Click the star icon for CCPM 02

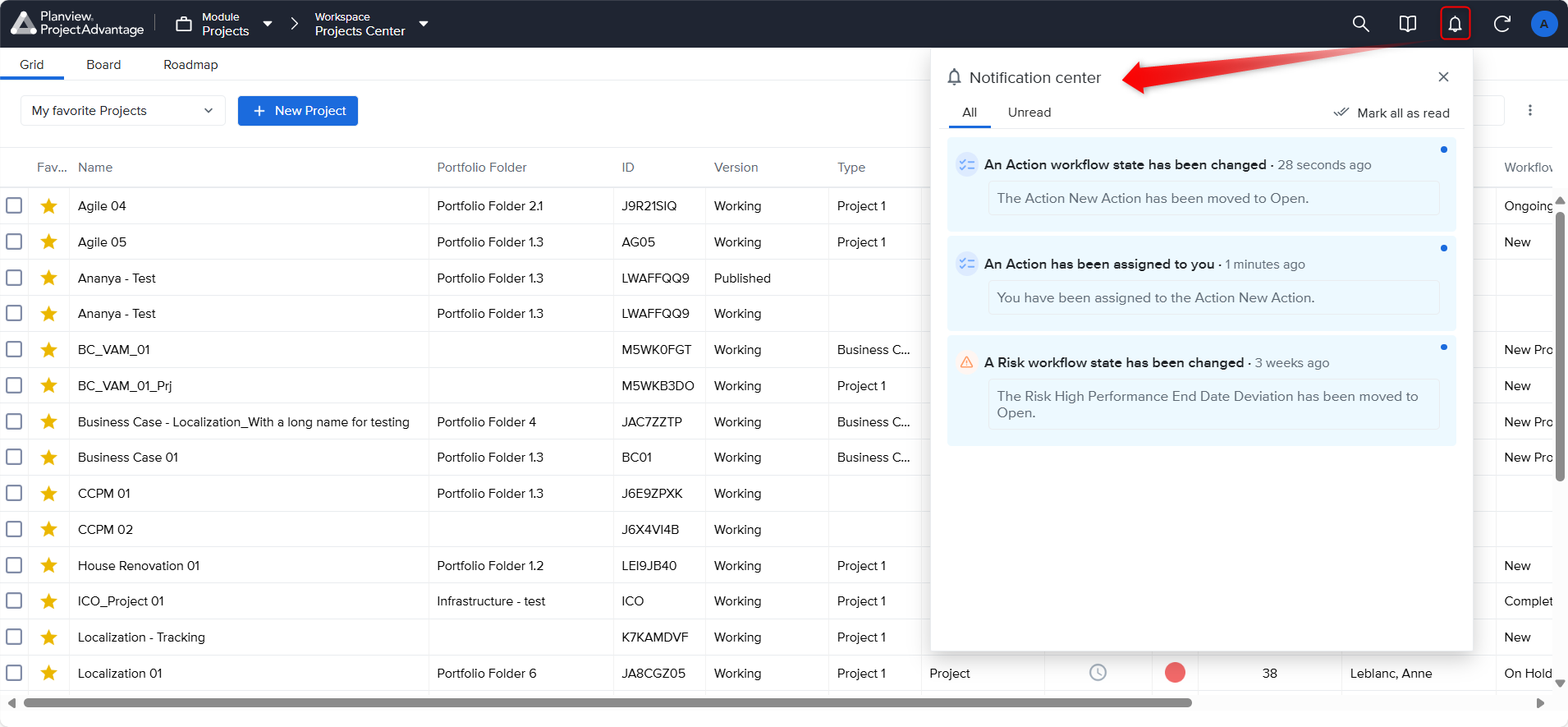coord(49,530)
